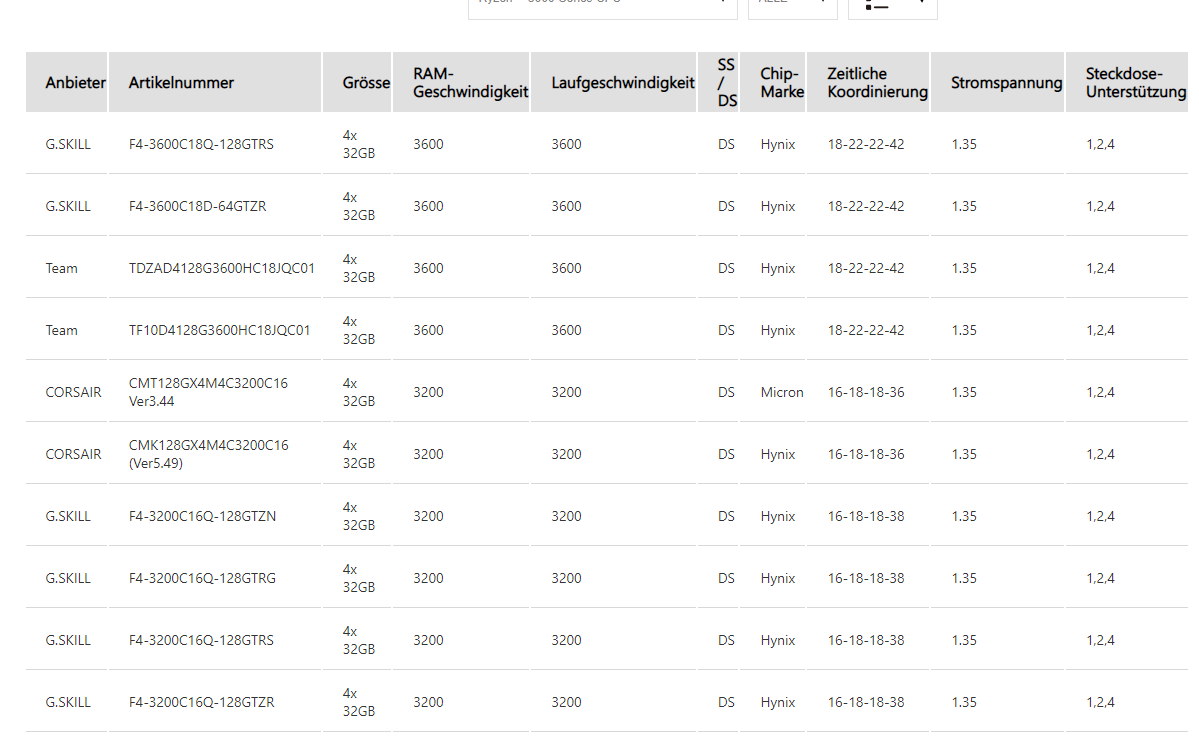Click timing 16-18-18-36 in CMK128GX4M4C3200C16 row

click(x=866, y=454)
